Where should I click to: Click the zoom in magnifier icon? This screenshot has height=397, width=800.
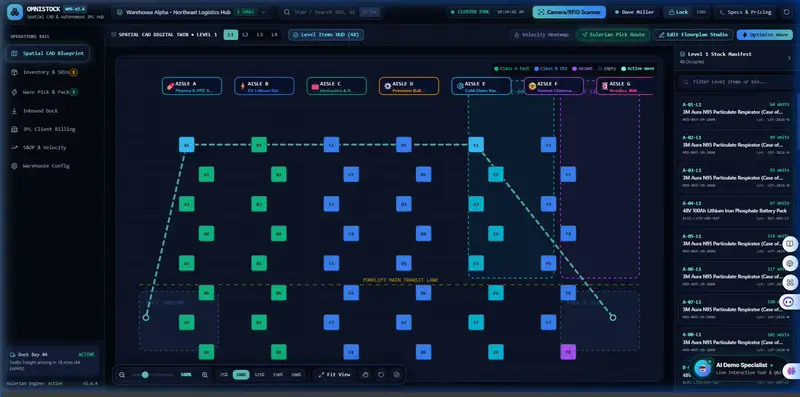coord(205,375)
